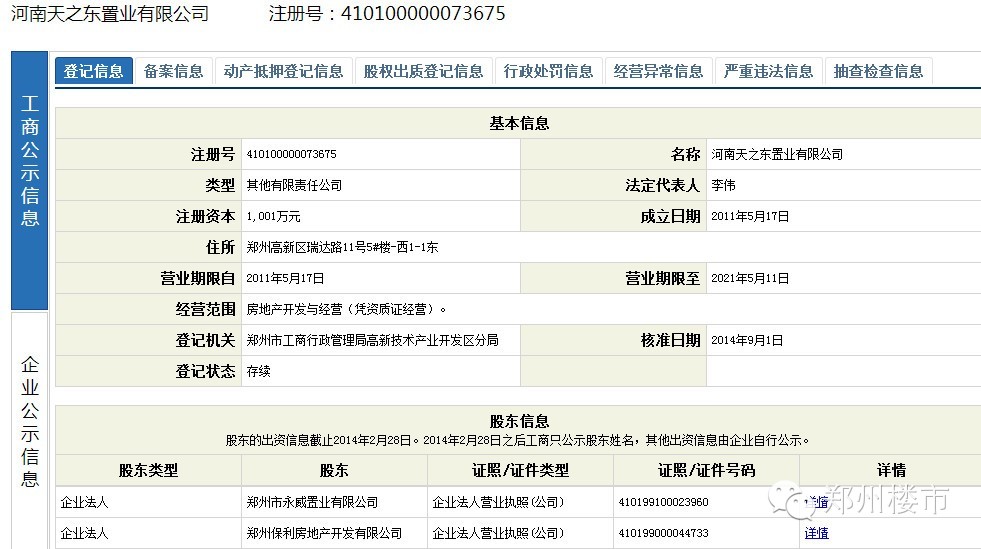Click shareholder 郑州市永威置业有限公司
Viewport: 981px width, 549px height.
click(312, 502)
